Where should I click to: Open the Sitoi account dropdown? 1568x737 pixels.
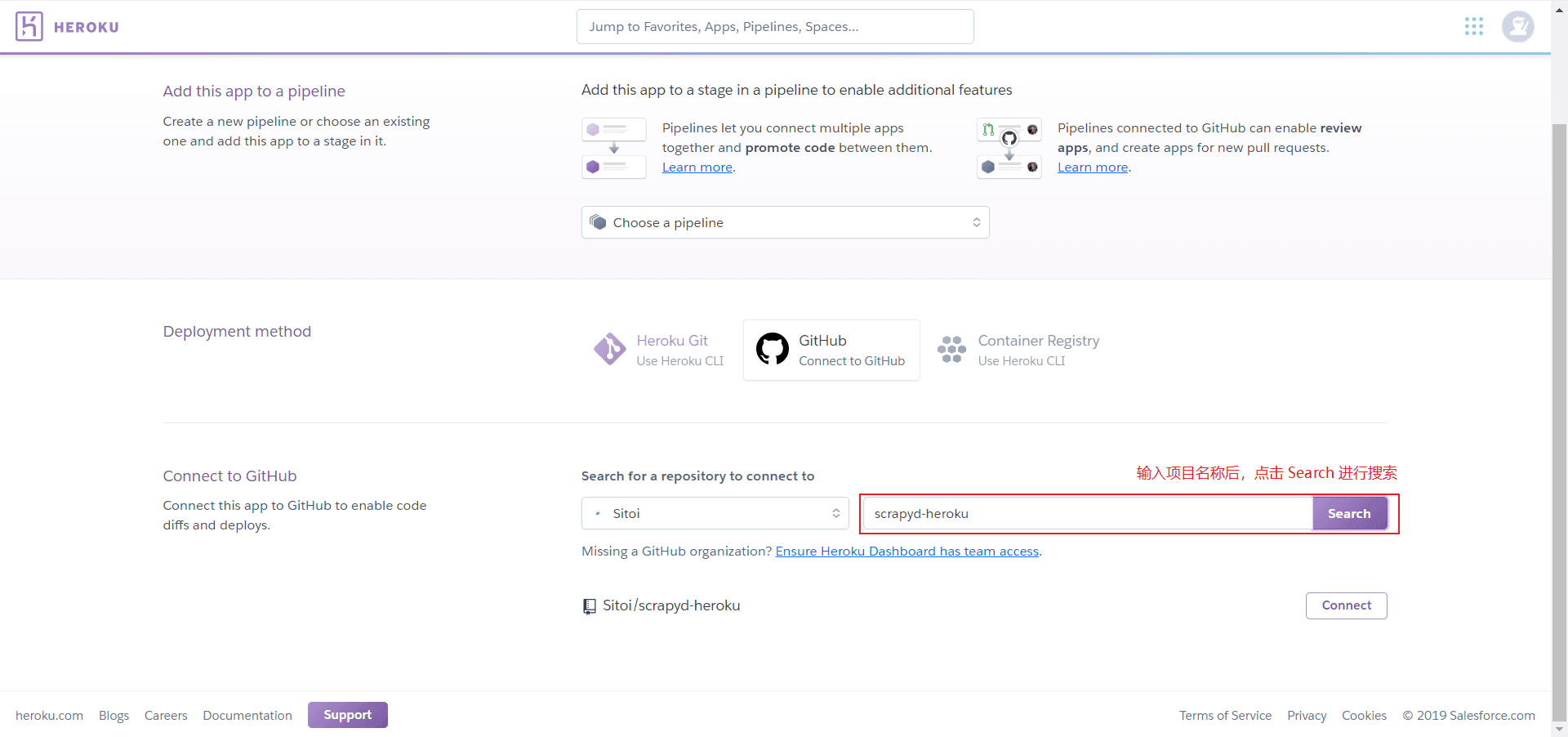click(715, 514)
